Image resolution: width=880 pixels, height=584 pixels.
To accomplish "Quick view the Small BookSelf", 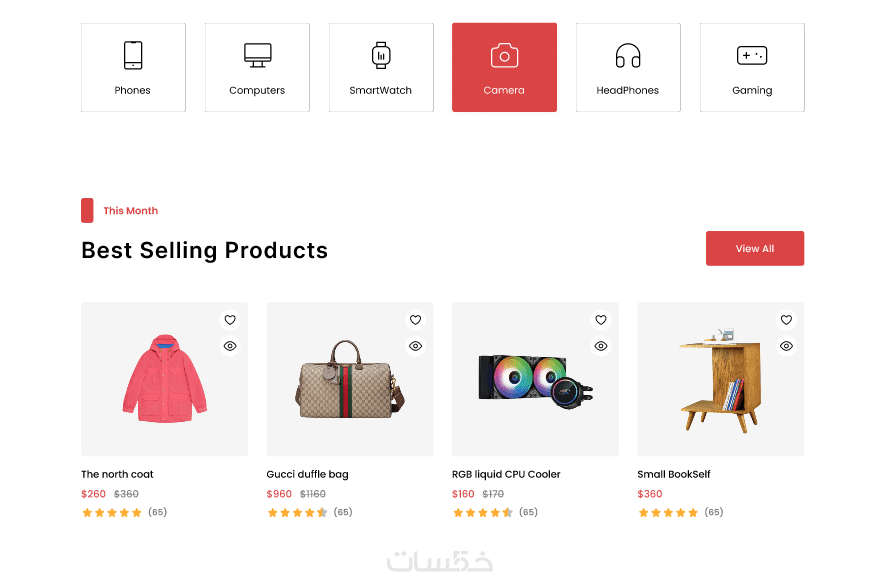I will point(786,346).
